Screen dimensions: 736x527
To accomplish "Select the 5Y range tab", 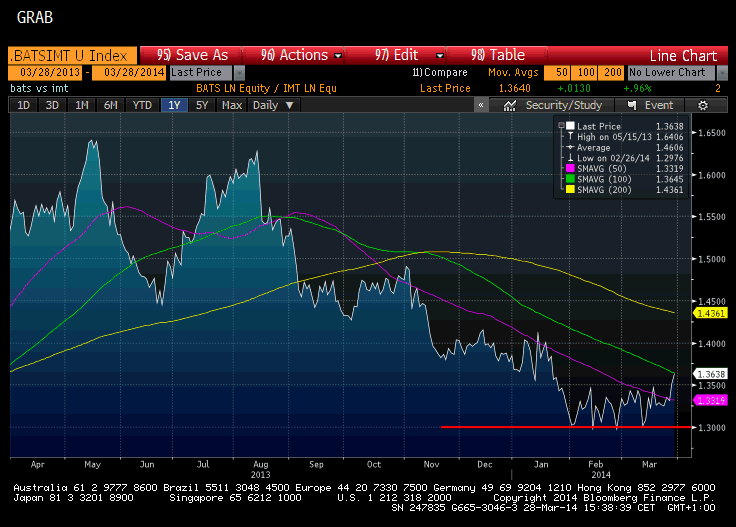I will click(x=202, y=105).
